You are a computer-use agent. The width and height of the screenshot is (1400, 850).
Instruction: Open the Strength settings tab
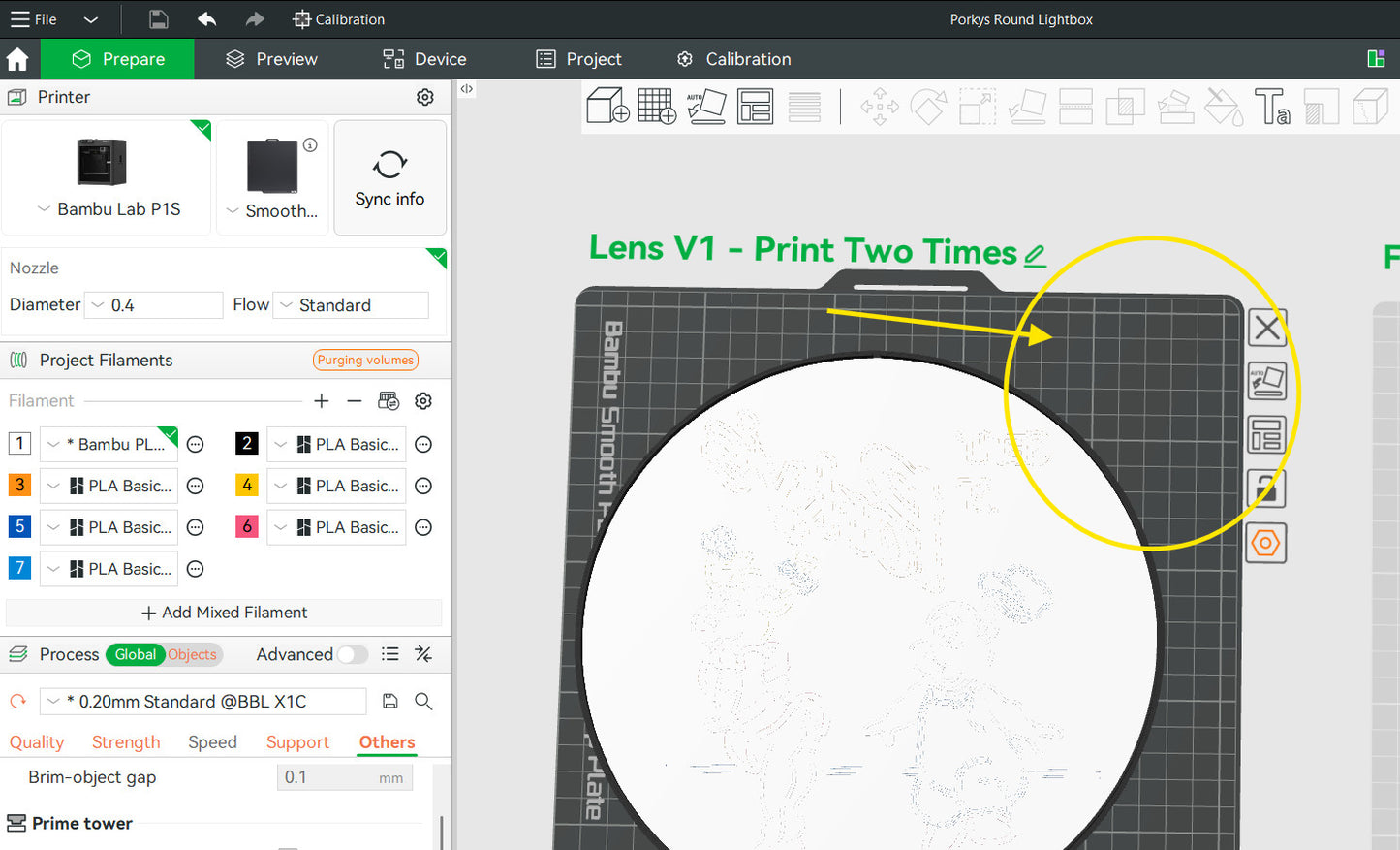click(126, 742)
